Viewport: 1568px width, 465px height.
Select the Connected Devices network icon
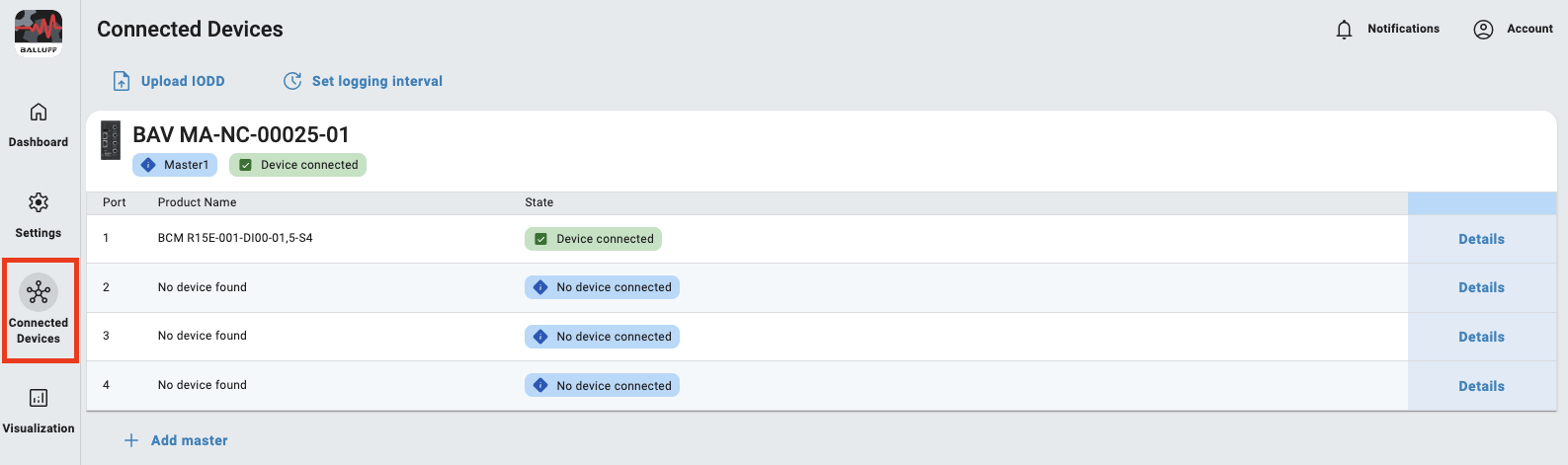click(x=39, y=293)
